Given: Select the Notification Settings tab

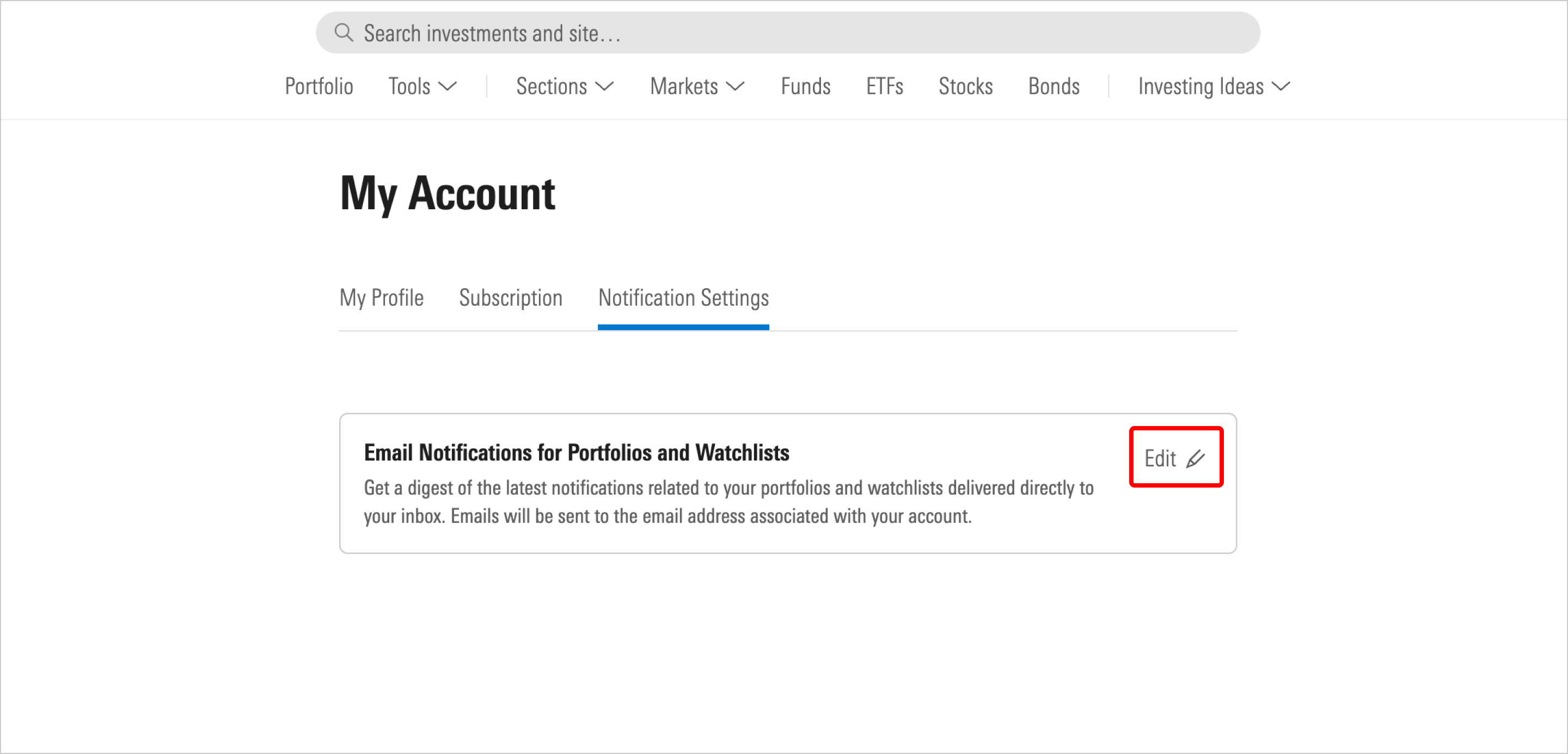Looking at the screenshot, I should coord(683,298).
